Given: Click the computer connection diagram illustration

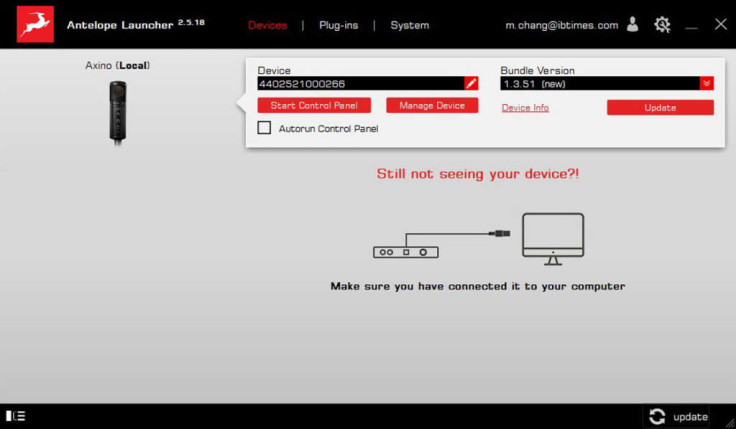Looking at the screenshot, I should (x=478, y=239).
